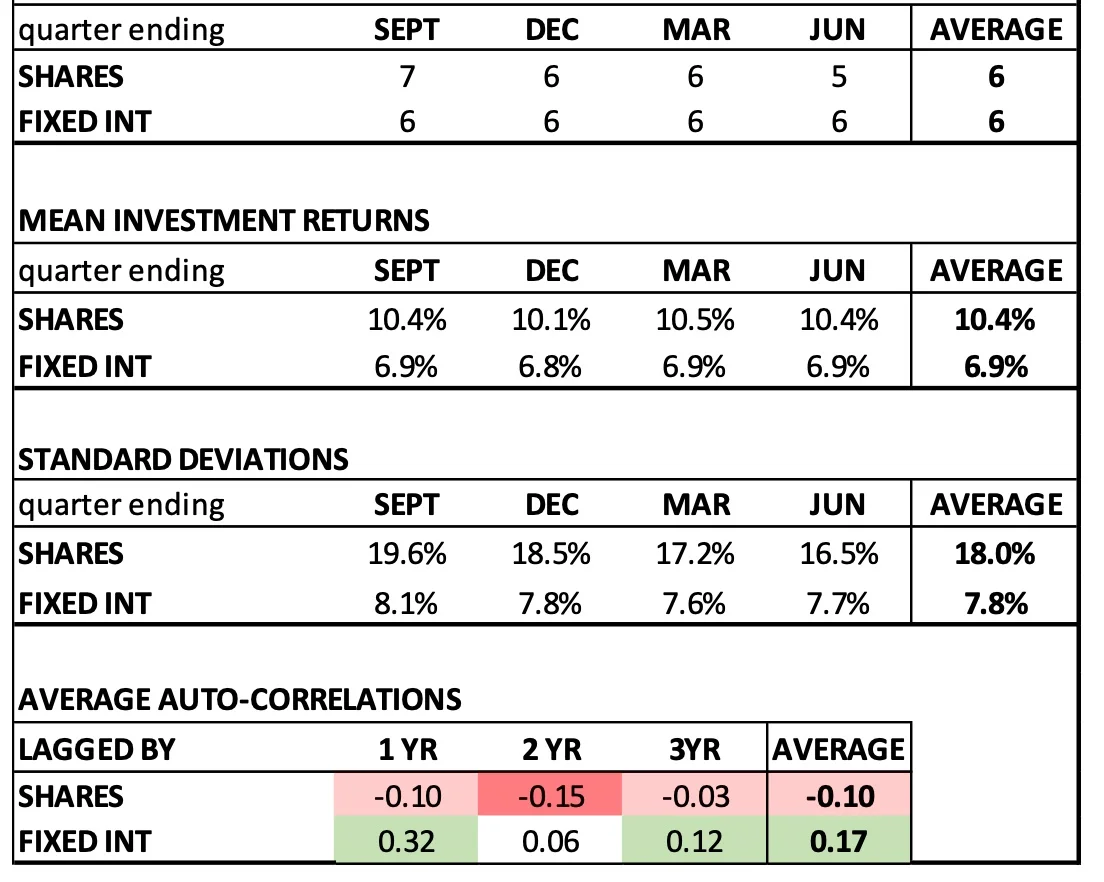Click the bold 0.17 average auto-correlation cell
Viewport: 1104px width, 882px height.
pyautogui.click(x=839, y=841)
